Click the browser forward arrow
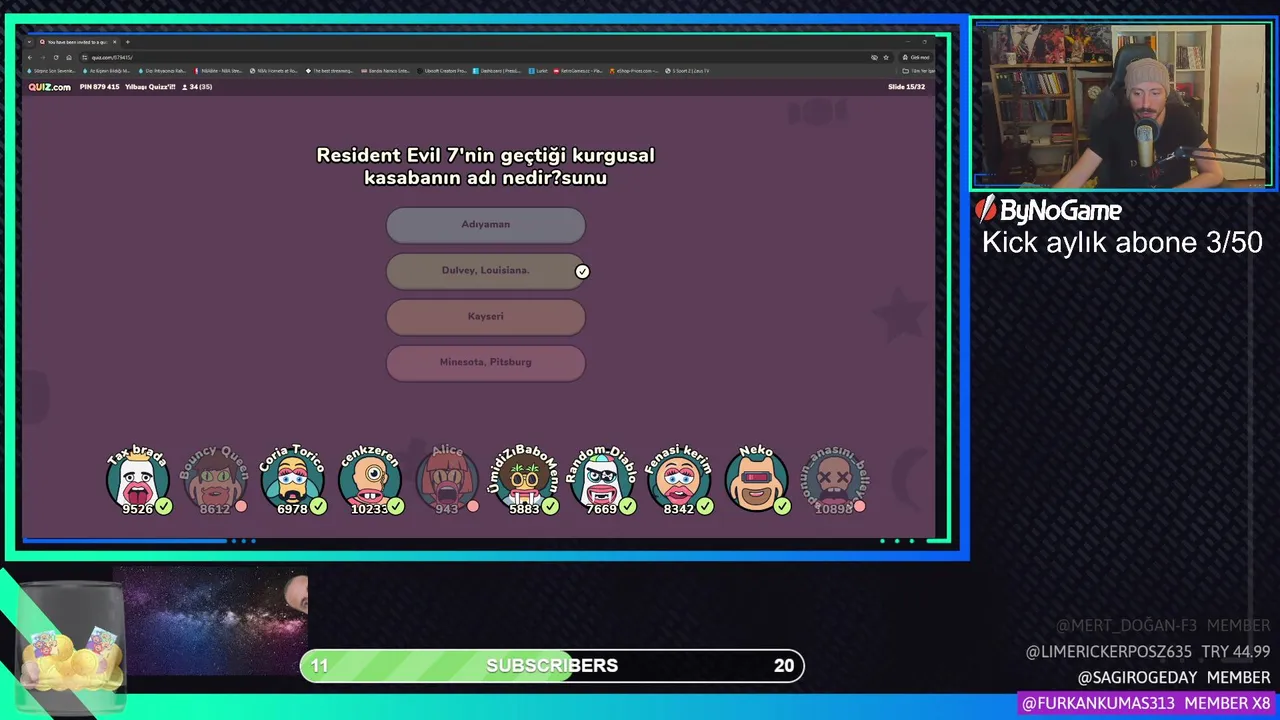The height and width of the screenshot is (720, 1280). 43,57
